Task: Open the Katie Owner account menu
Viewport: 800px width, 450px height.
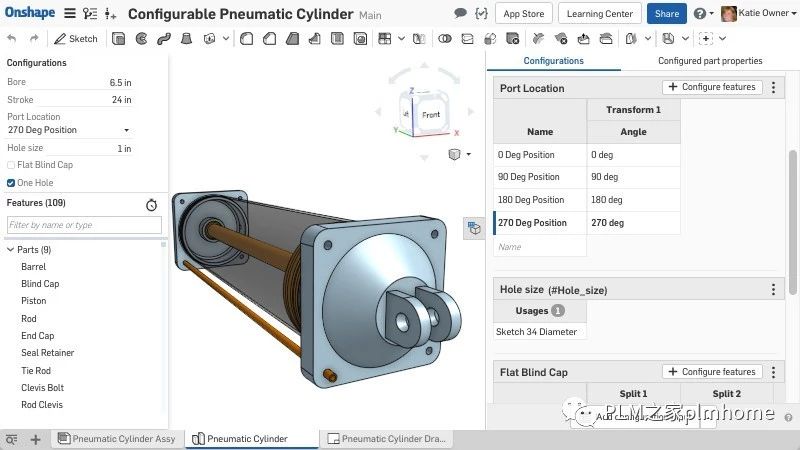Action: [759, 13]
